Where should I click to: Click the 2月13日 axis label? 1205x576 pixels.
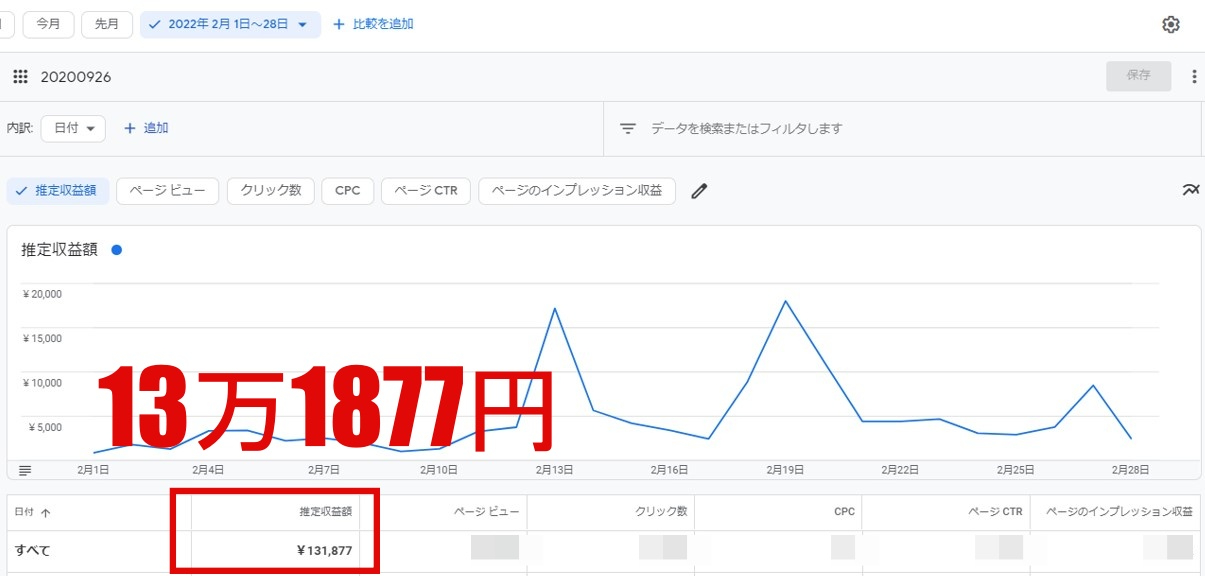coord(554,469)
